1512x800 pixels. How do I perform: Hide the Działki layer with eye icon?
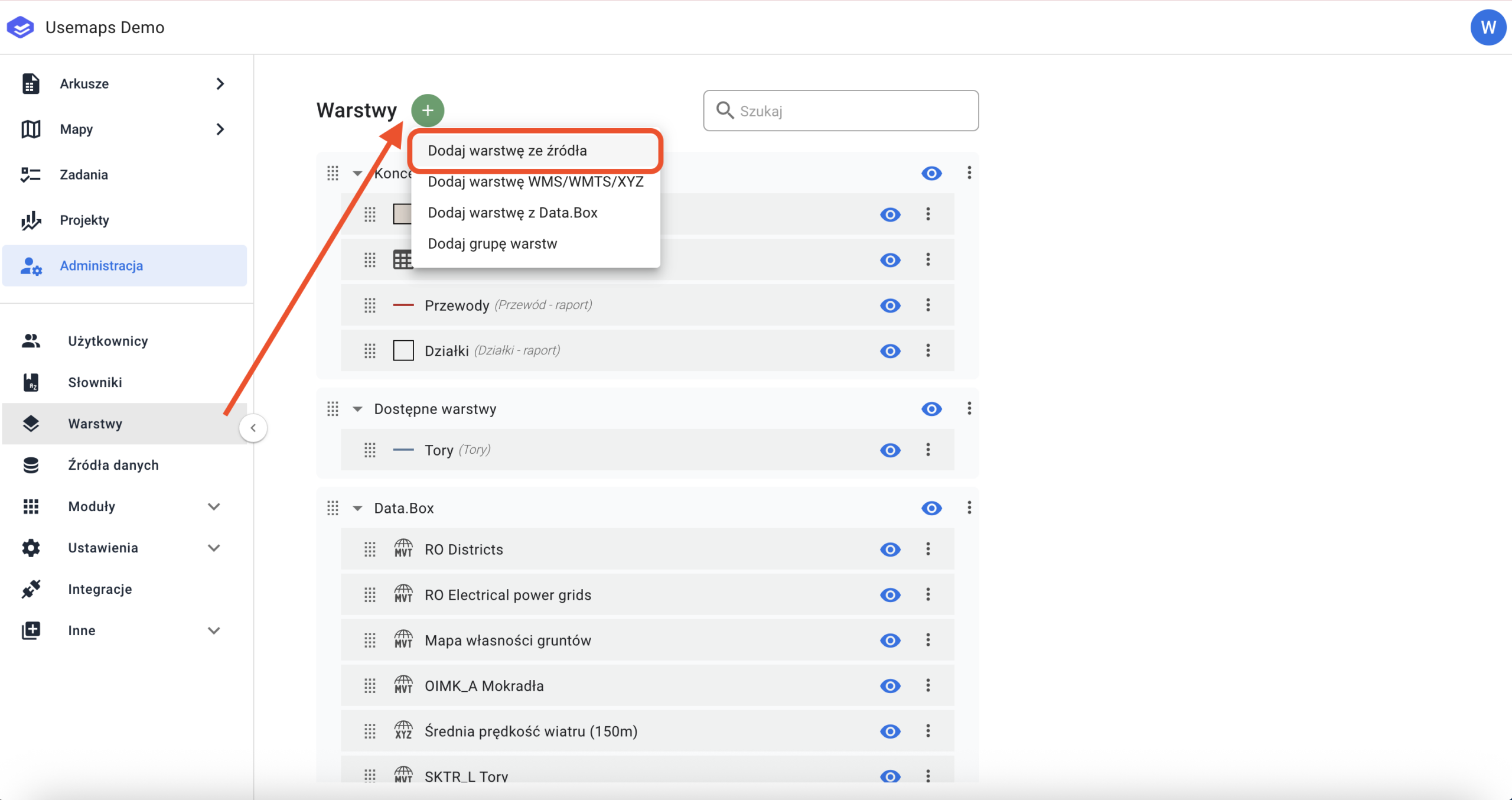(890, 351)
